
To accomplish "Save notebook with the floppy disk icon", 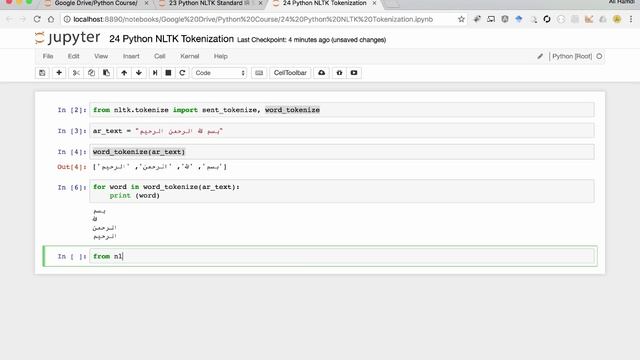I will tap(42, 73).
